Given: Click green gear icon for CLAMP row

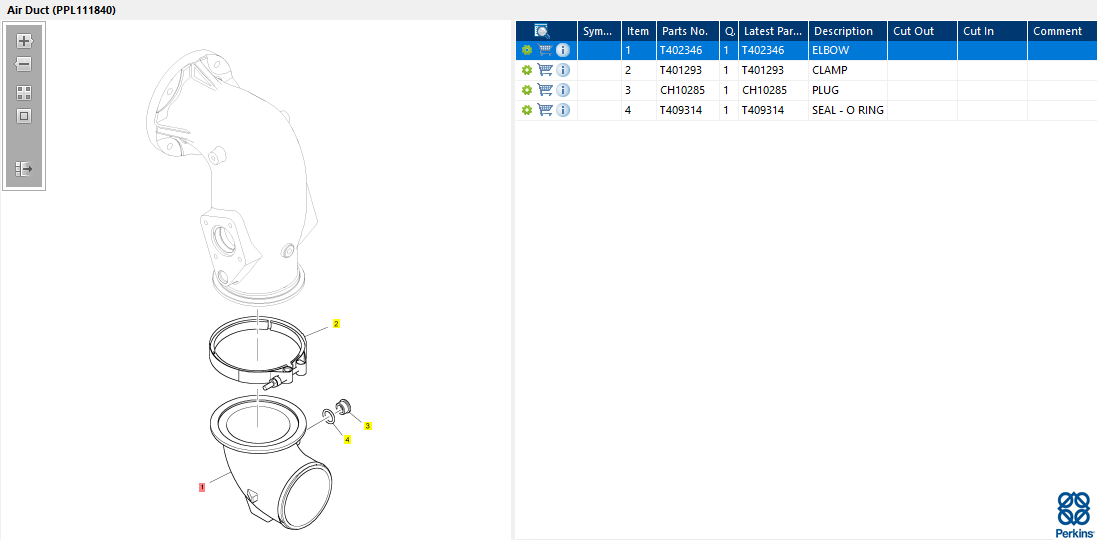Looking at the screenshot, I should (527, 70).
